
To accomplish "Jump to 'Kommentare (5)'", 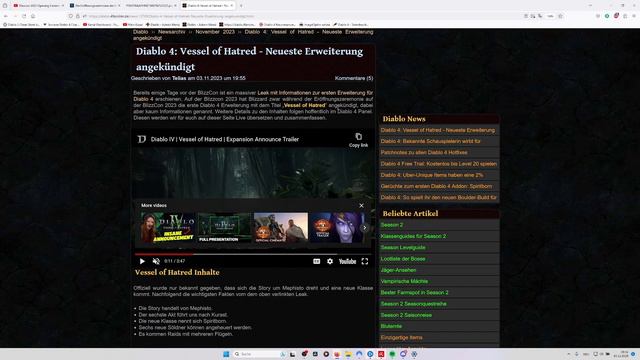I will click(354, 78).
